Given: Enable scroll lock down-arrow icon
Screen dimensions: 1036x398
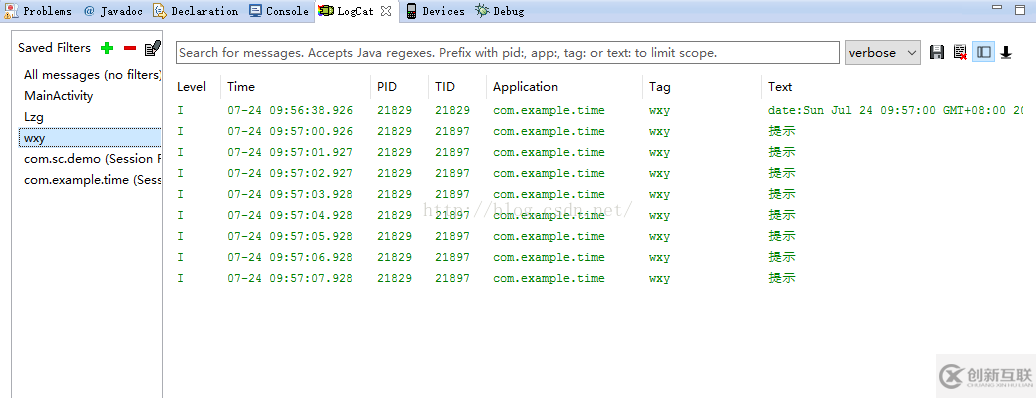Looking at the screenshot, I should 1006,52.
